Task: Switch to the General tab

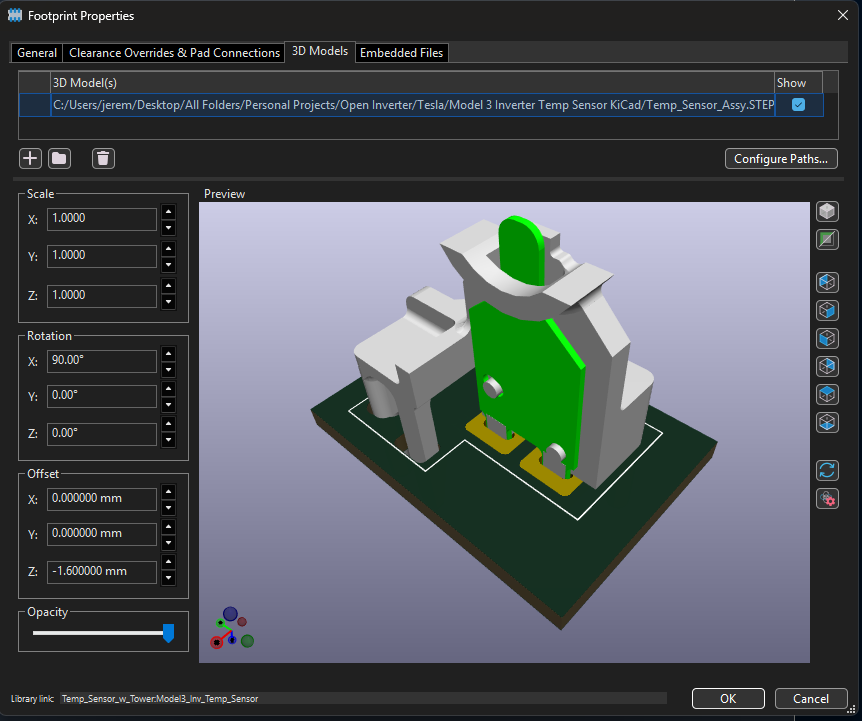Action: [37, 53]
